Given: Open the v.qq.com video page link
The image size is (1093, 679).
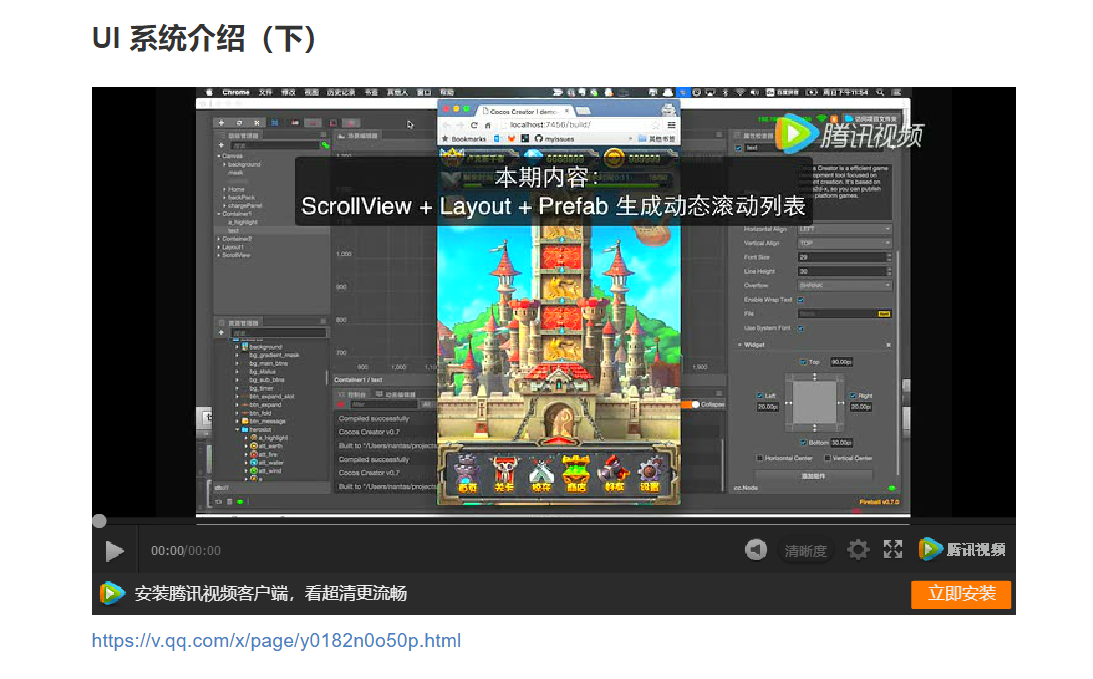Looking at the screenshot, I should click(x=276, y=641).
